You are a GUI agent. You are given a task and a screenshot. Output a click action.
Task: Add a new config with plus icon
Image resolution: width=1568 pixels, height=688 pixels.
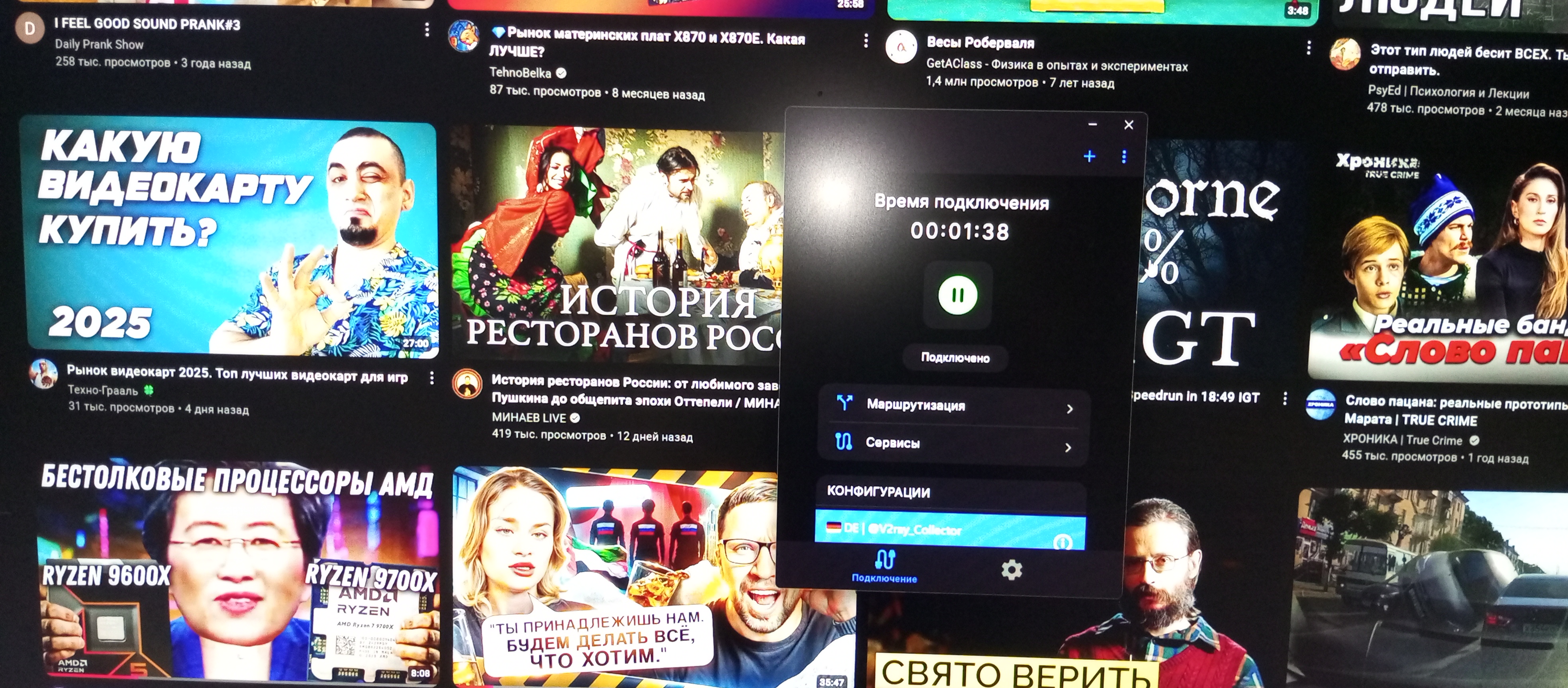tap(1089, 156)
